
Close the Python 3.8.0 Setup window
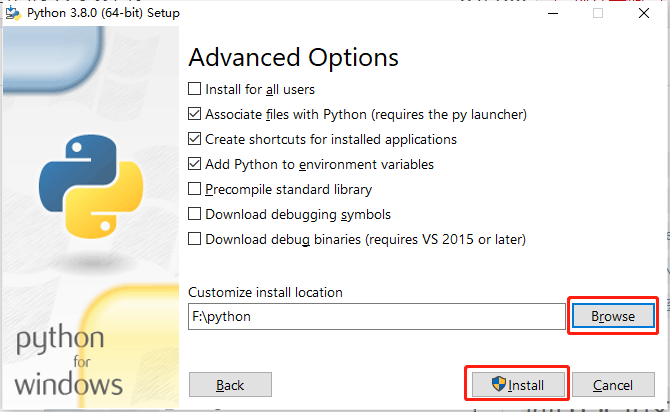coord(644,13)
